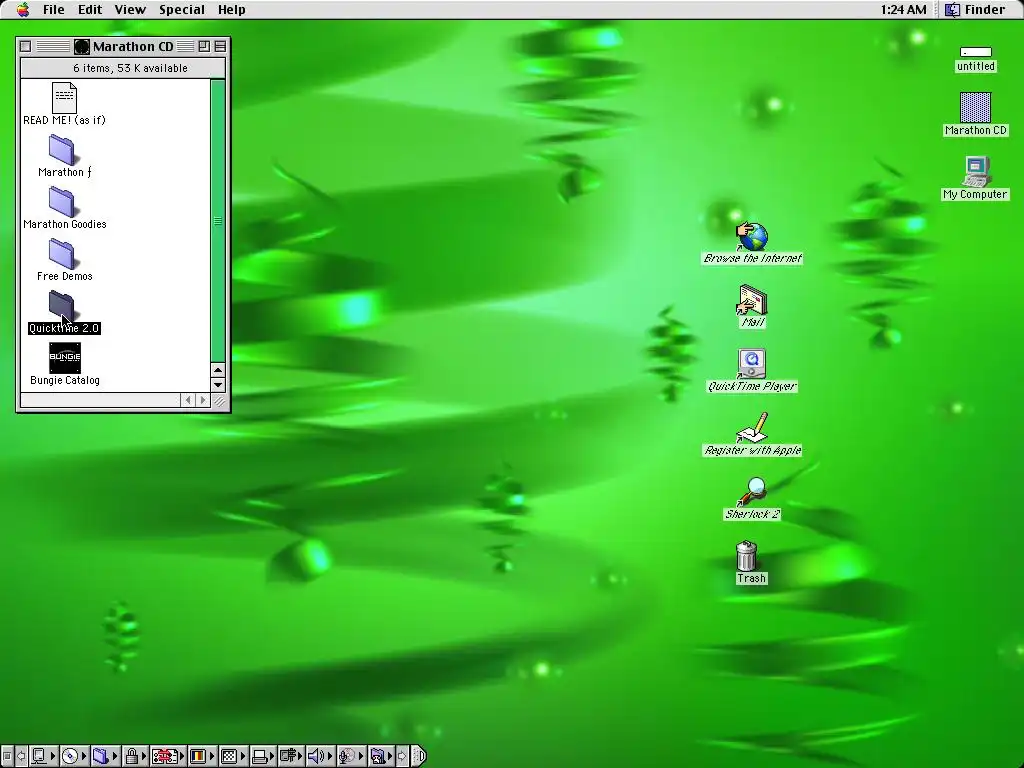The width and height of the screenshot is (1024, 768).
Task: Open the Special menu
Action: 182,10
